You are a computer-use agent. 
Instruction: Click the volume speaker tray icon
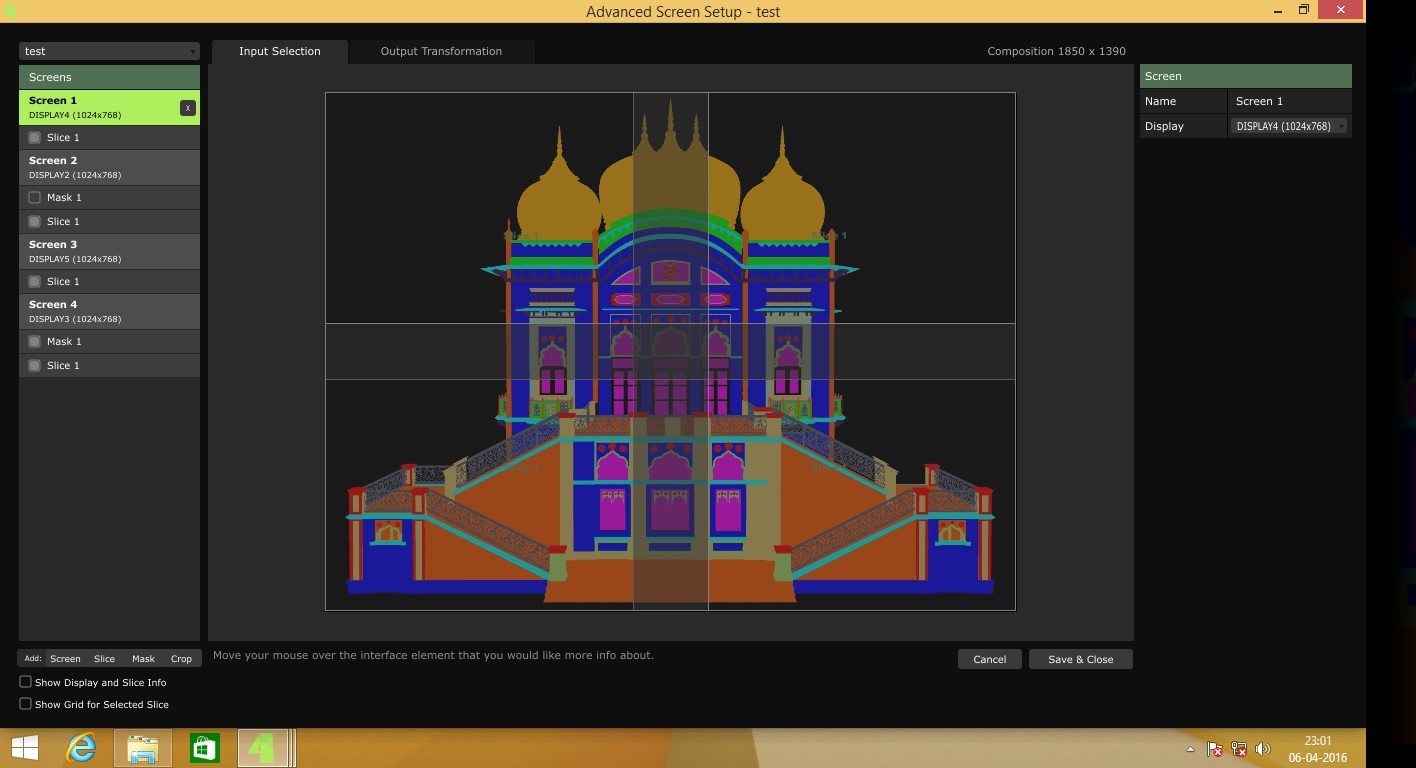point(1263,749)
